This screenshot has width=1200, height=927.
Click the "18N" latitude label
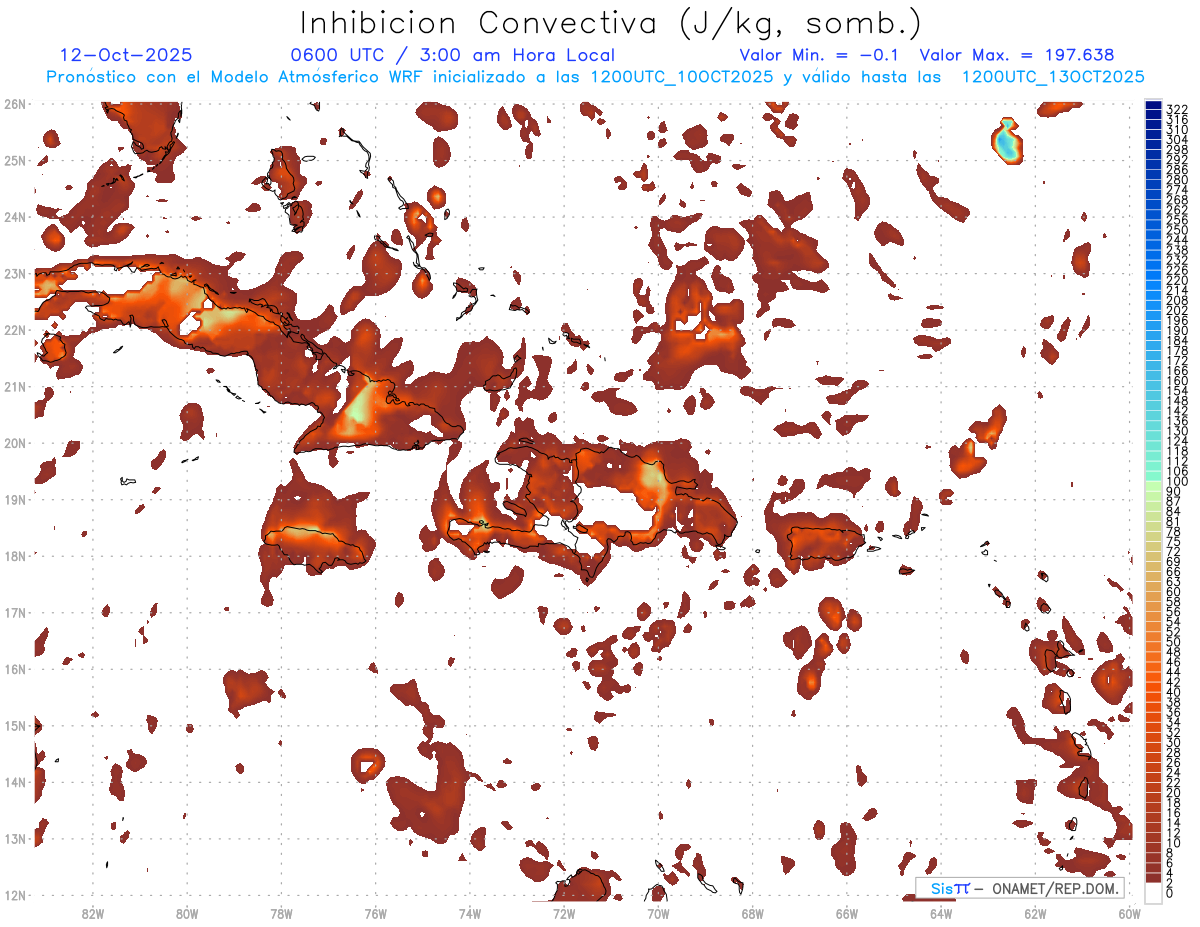click(15, 556)
